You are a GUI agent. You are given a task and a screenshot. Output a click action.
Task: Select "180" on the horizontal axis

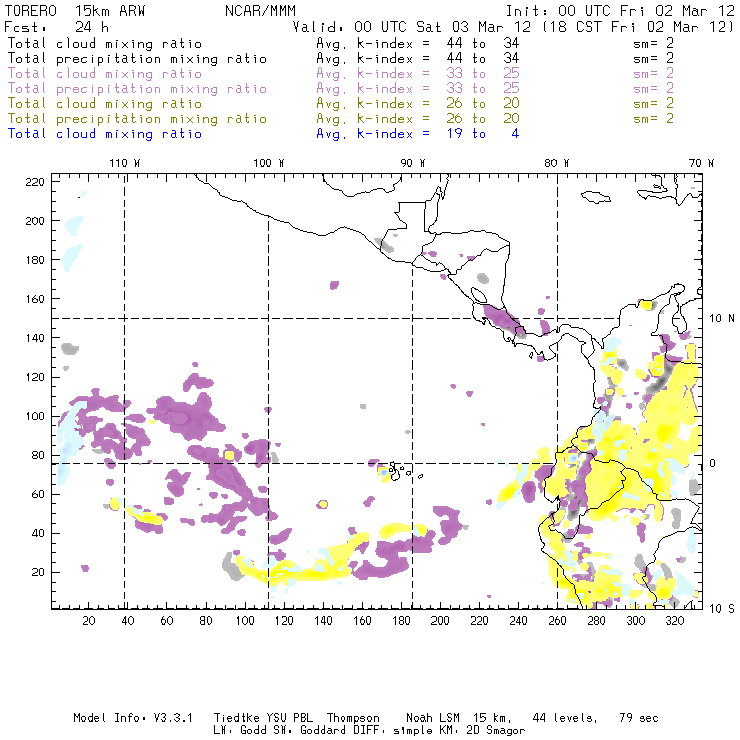coord(401,621)
